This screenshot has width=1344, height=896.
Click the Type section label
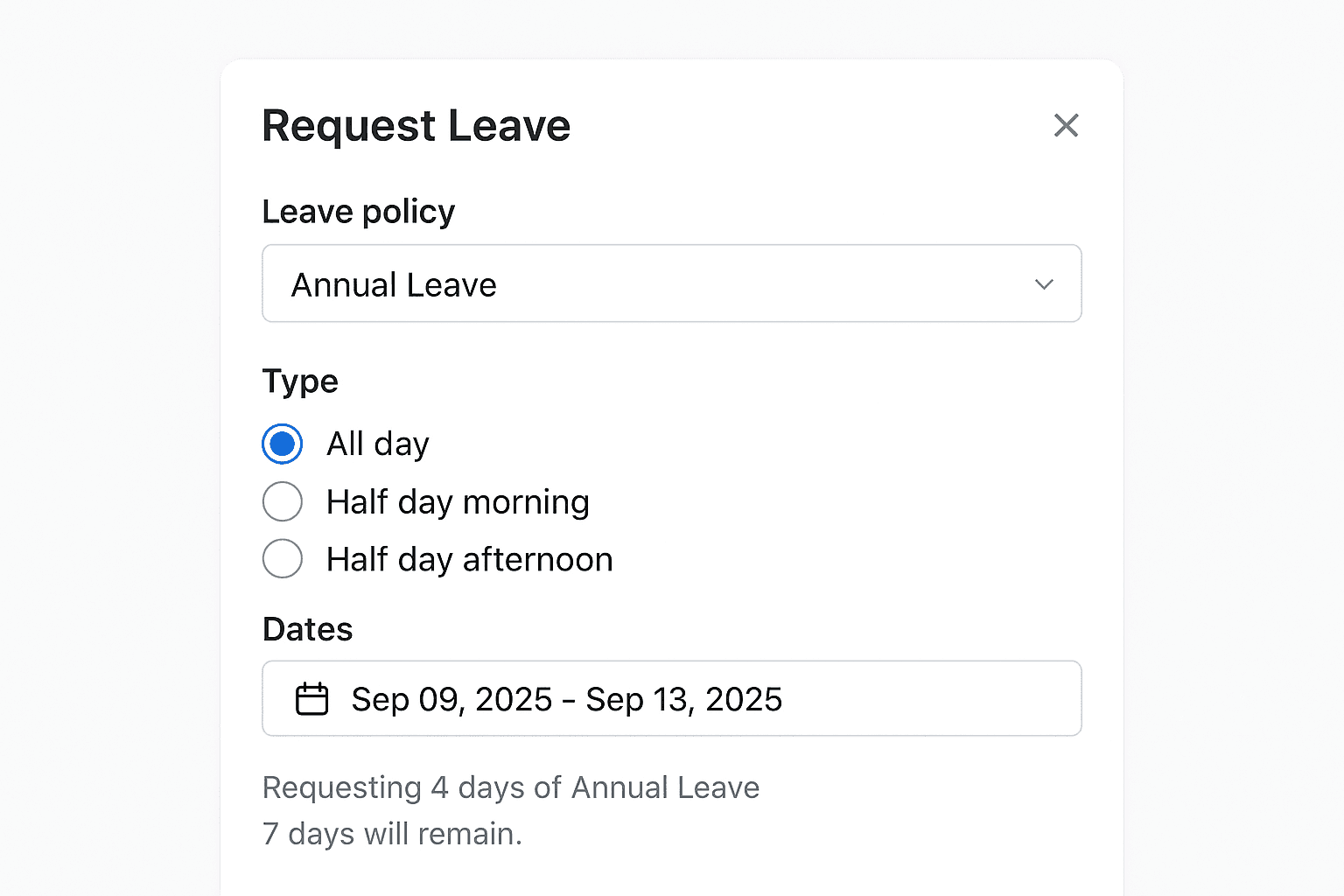click(300, 381)
